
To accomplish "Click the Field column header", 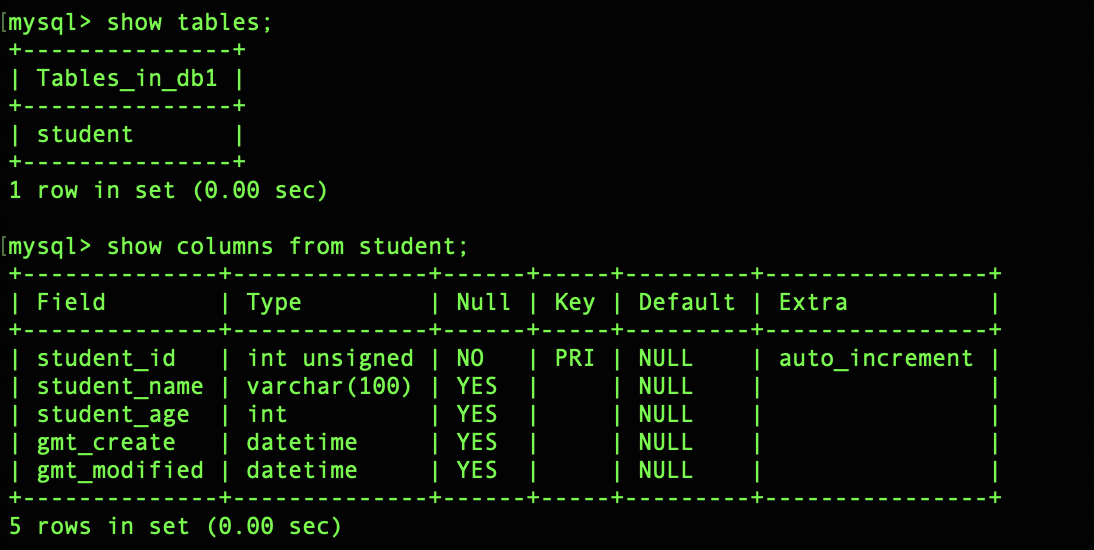I will coord(71,302).
